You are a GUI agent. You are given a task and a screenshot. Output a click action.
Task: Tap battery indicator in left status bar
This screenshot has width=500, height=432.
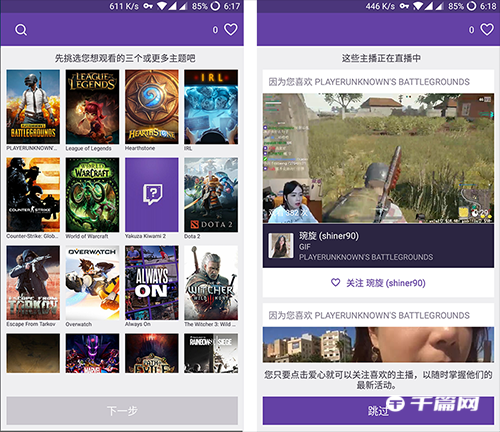[x=216, y=6]
